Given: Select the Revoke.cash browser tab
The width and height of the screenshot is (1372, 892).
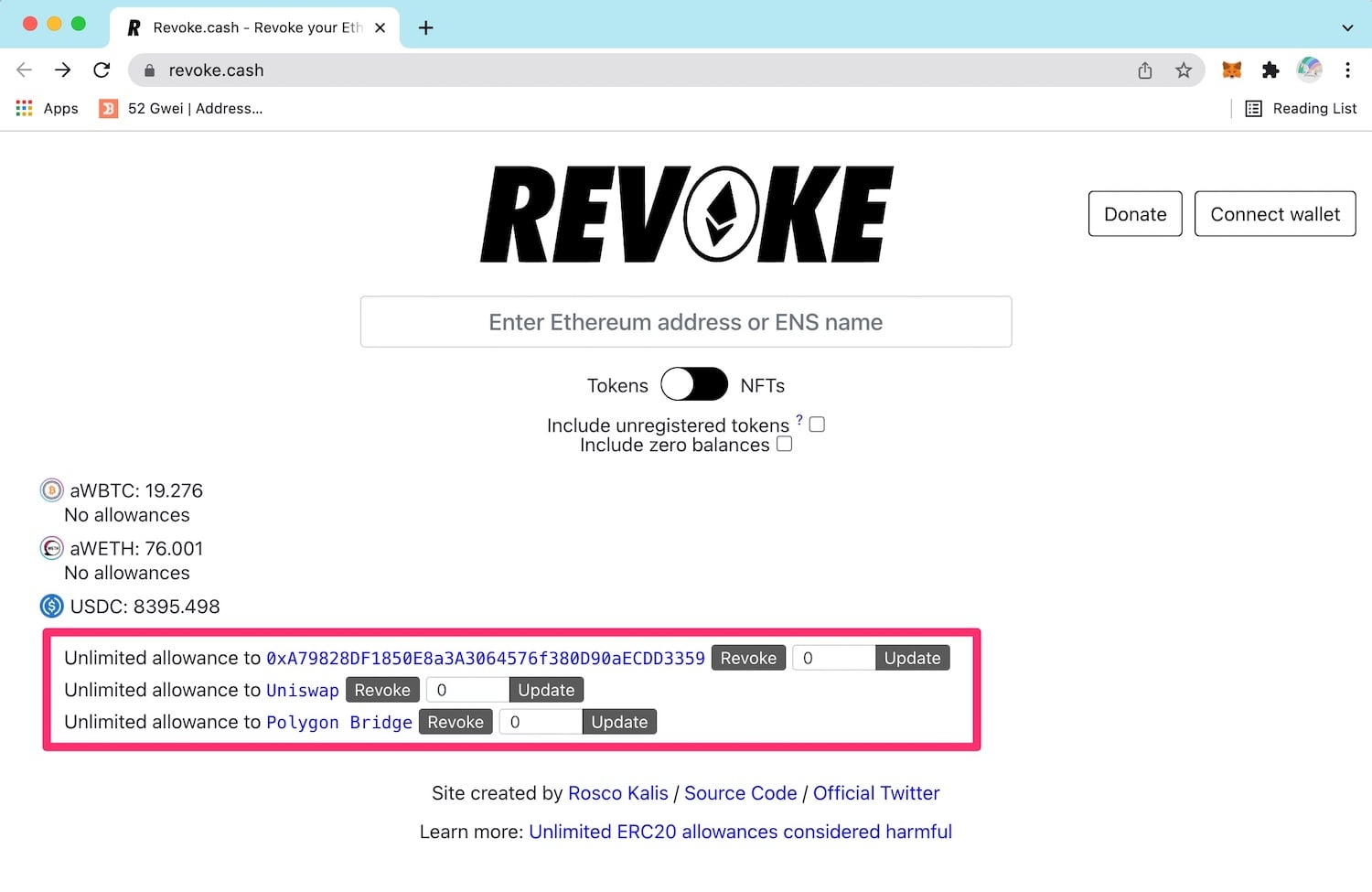Looking at the screenshot, I should (256, 27).
